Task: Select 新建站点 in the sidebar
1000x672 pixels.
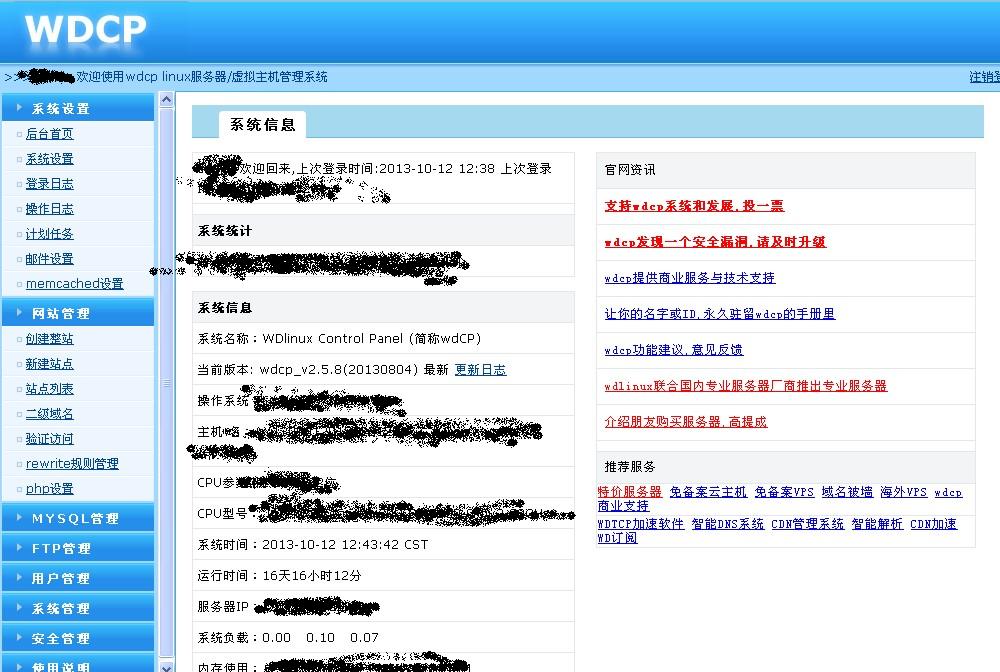Action: click(x=49, y=363)
